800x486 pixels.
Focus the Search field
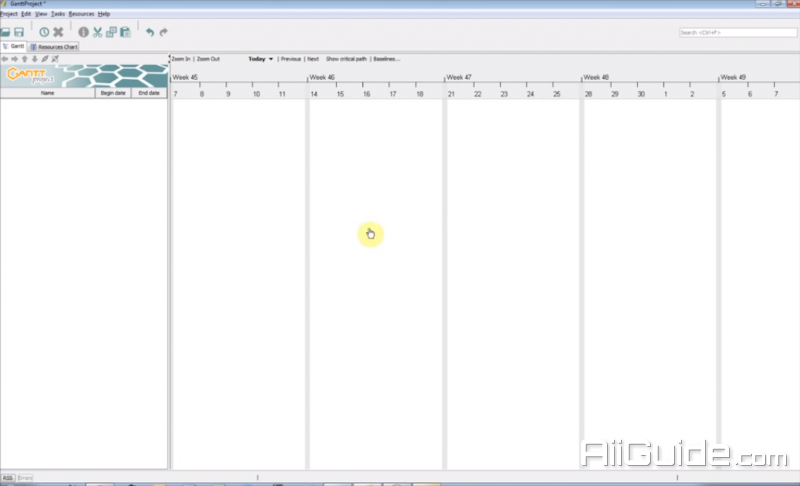pyautogui.click(x=738, y=33)
